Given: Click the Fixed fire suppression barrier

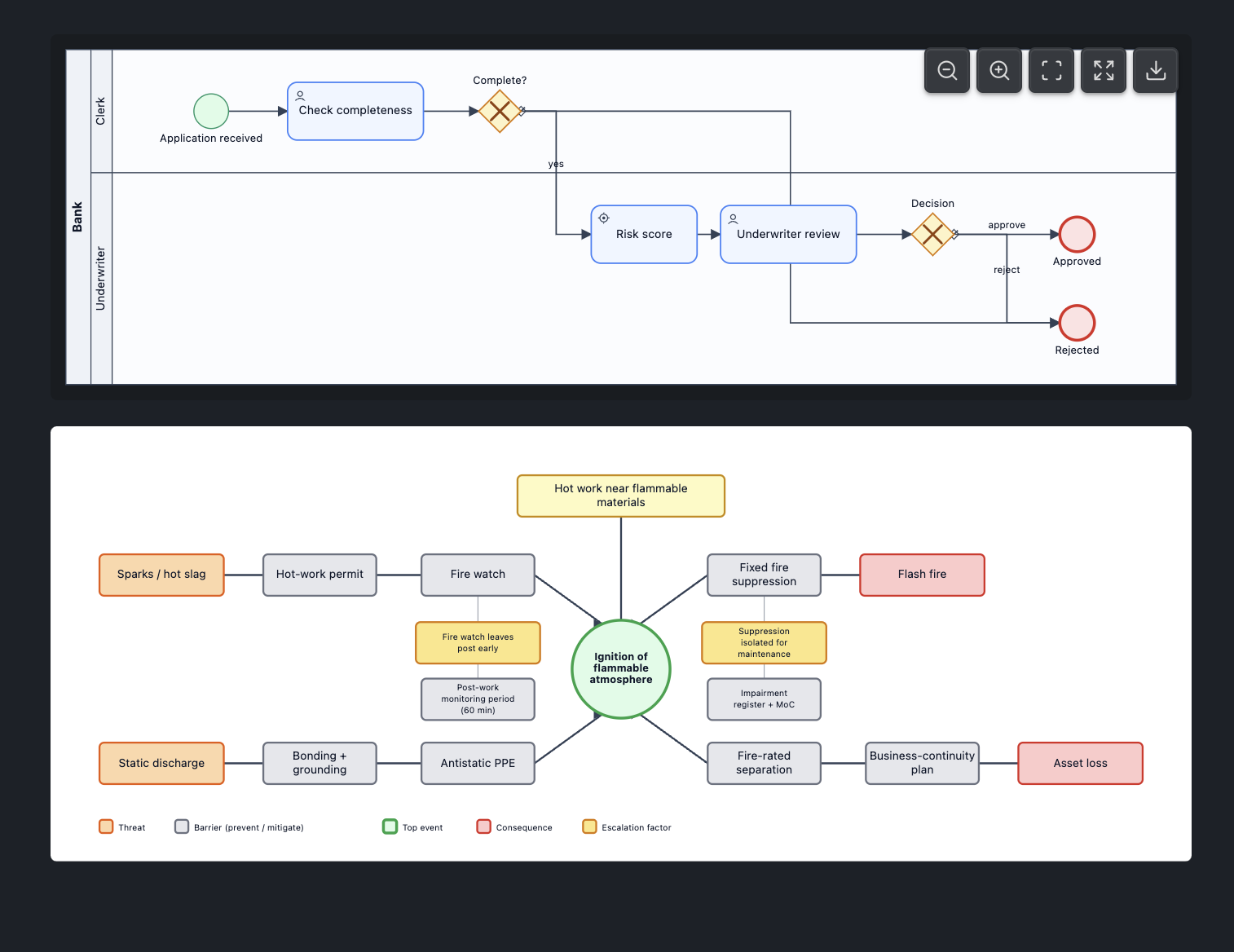Looking at the screenshot, I should (764, 575).
